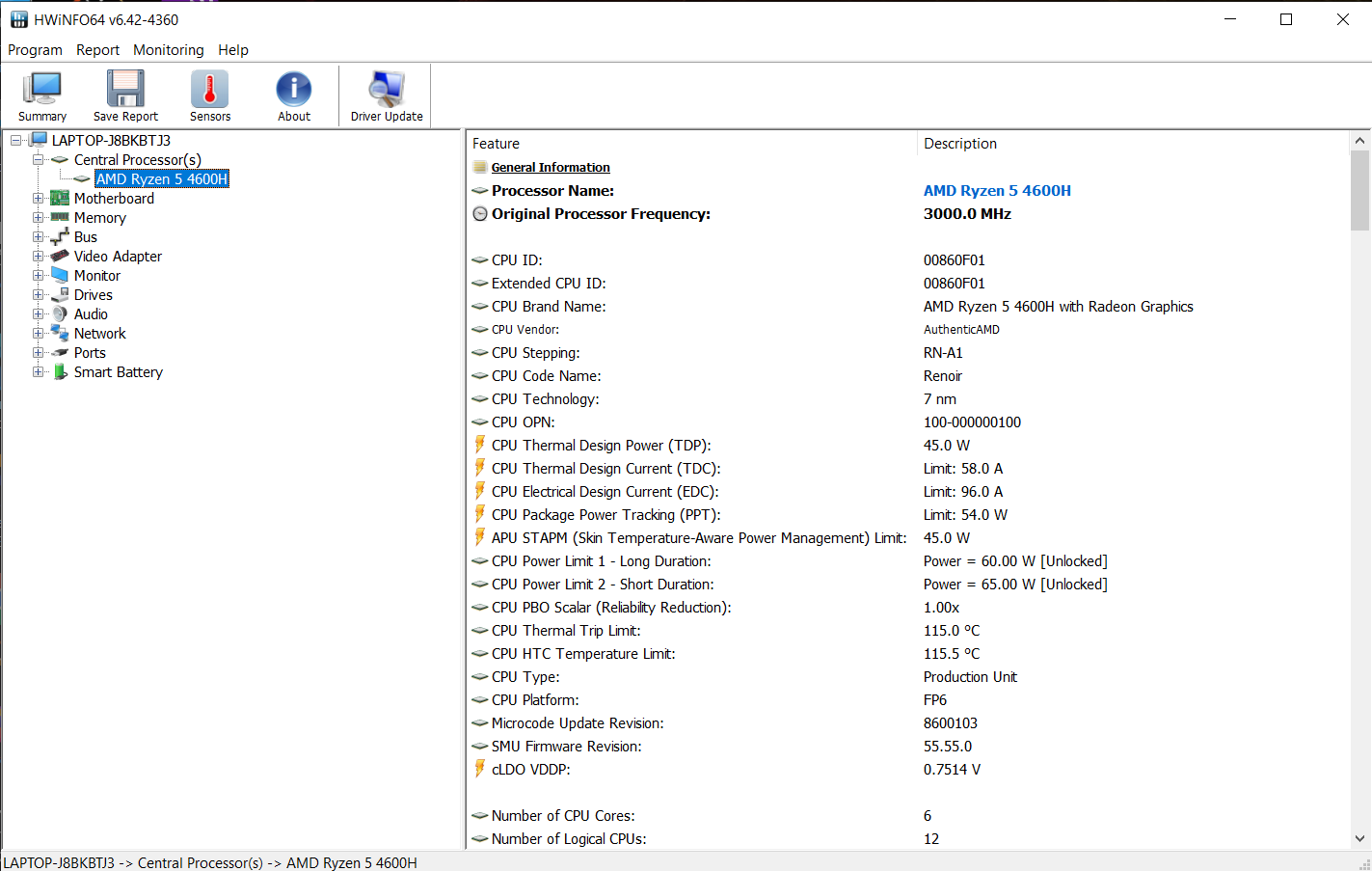Screen dimensions: 1372x871
Task: Click the General Information heading link
Action: coord(551,167)
